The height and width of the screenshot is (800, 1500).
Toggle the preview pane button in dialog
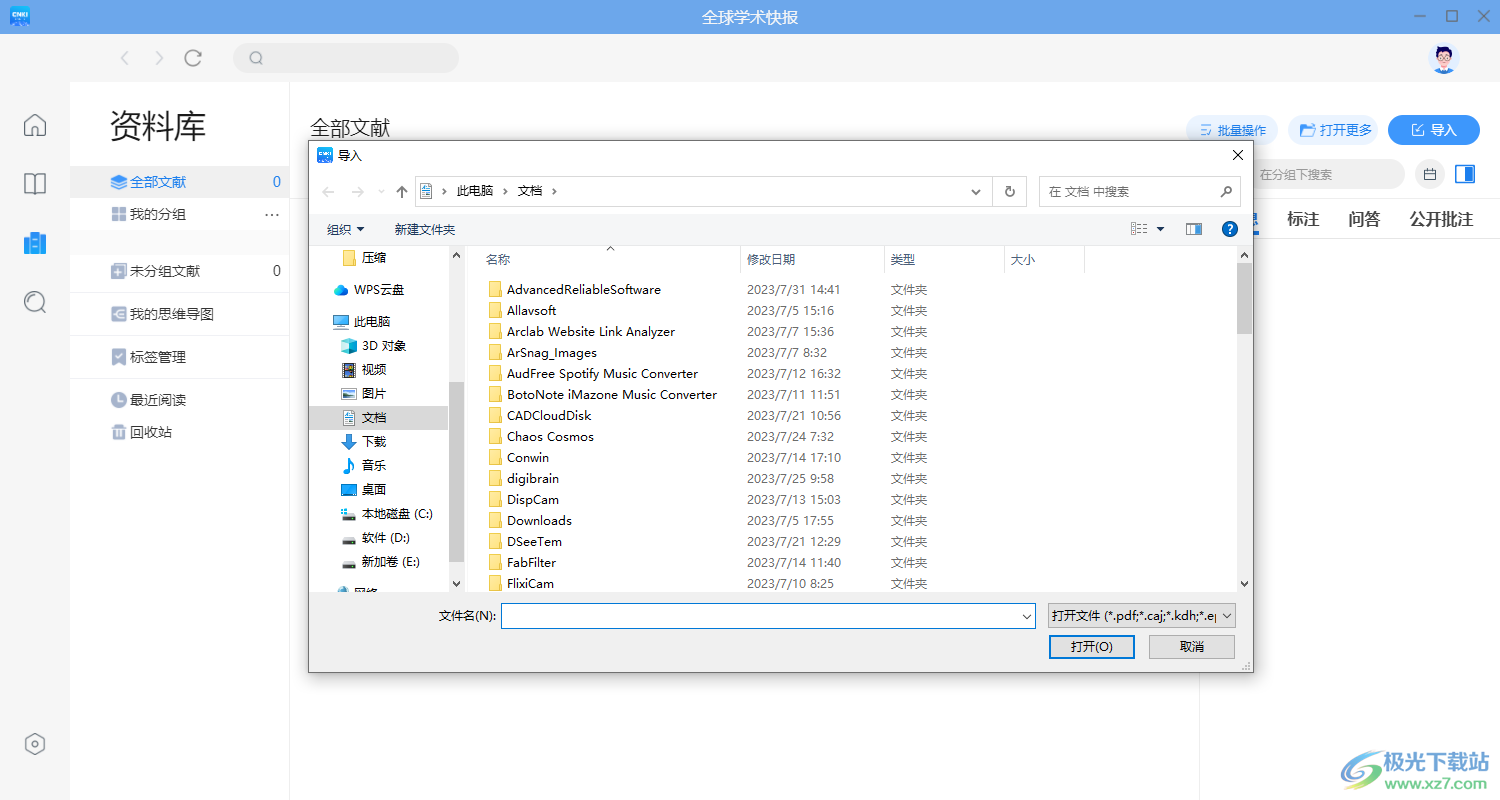(x=1193, y=229)
